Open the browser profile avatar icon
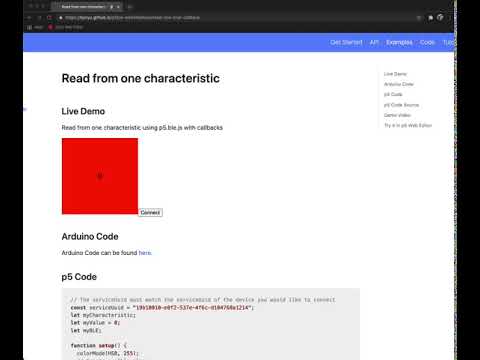This screenshot has height=360, width=480. pyautogui.click(x=440, y=17)
